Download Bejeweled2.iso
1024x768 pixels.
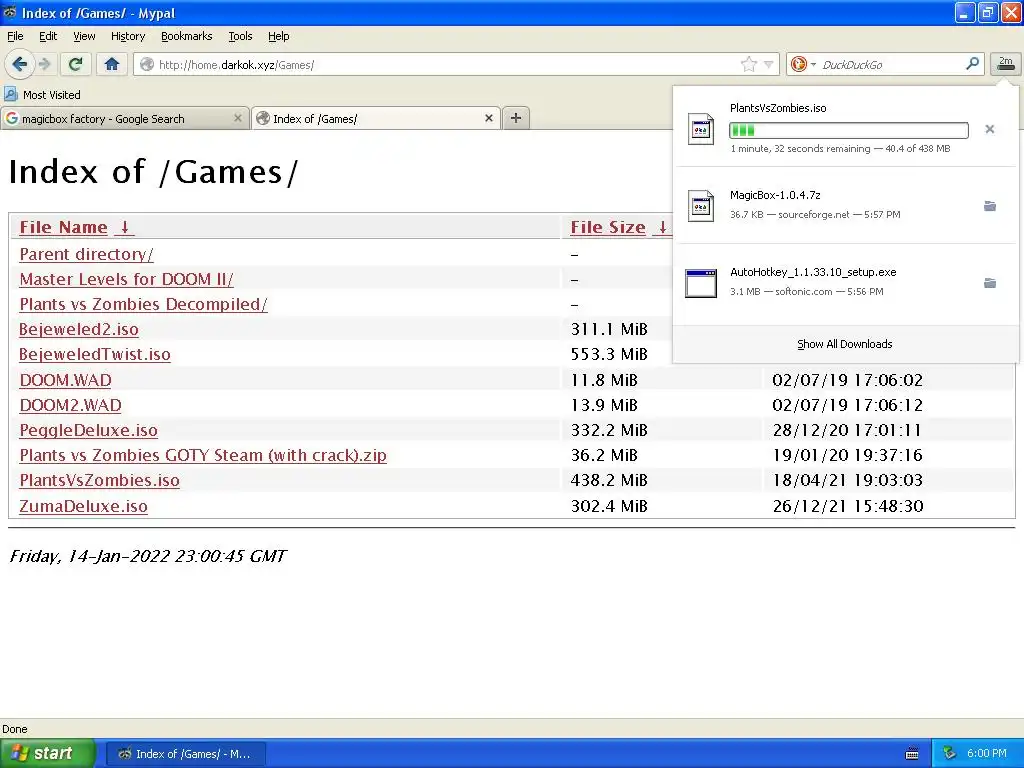click(78, 329)
